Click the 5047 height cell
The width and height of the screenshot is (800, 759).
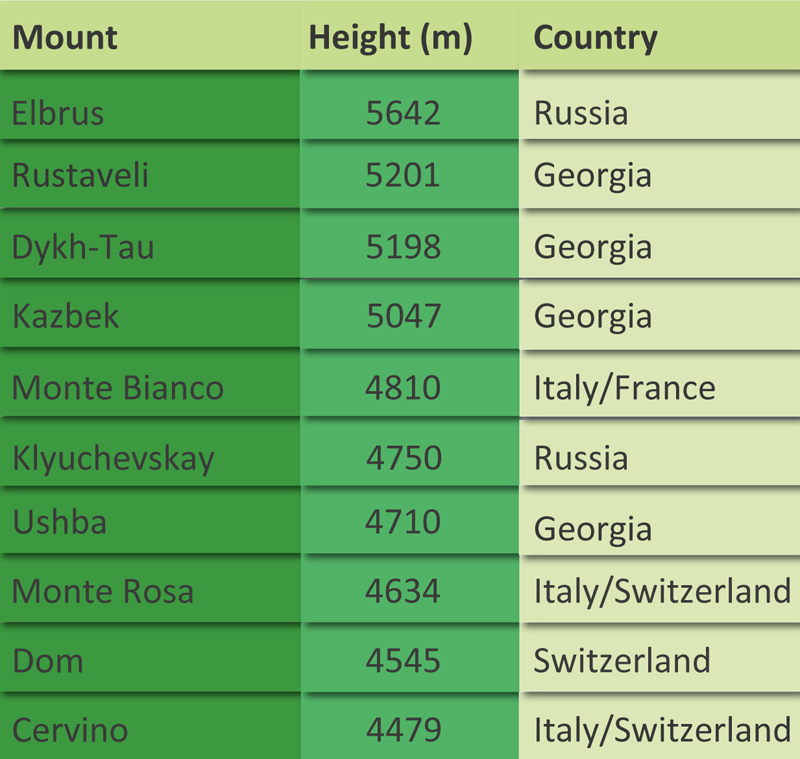(403, 316)
